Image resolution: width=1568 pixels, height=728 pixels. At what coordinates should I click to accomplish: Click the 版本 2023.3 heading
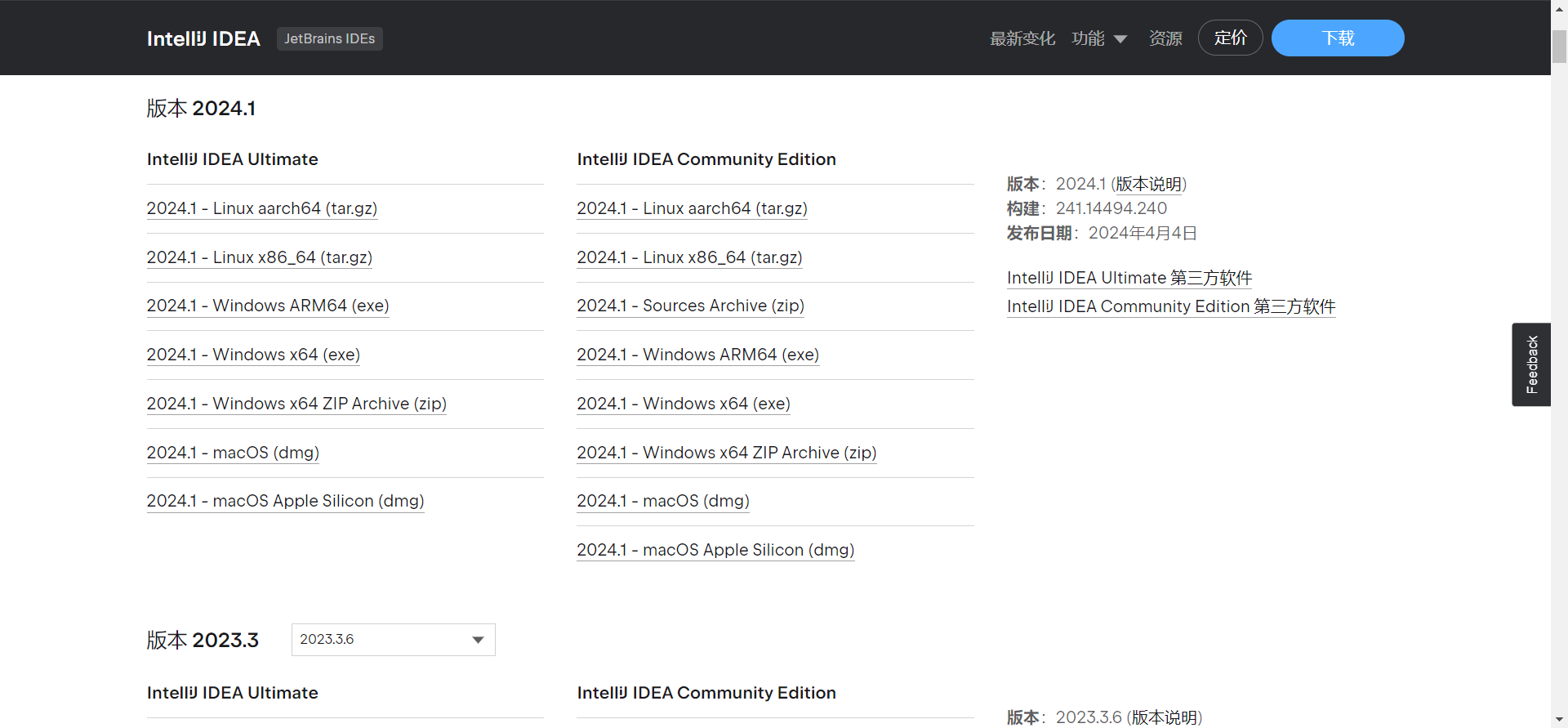(x=203, y=640)
